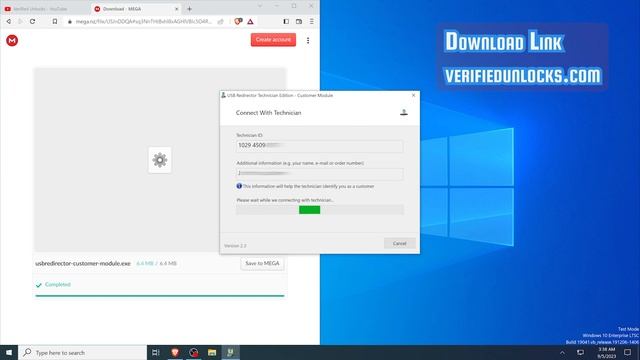Click the red round taskbar app icon
Viewport: 640px width, 360px height.
coord(193,352)
